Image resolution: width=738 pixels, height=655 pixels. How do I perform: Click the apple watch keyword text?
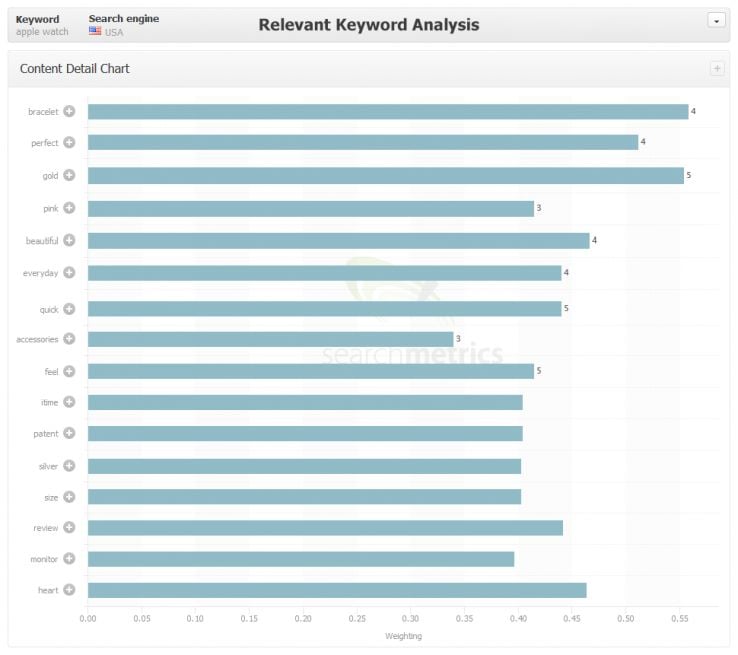(42, 32)
